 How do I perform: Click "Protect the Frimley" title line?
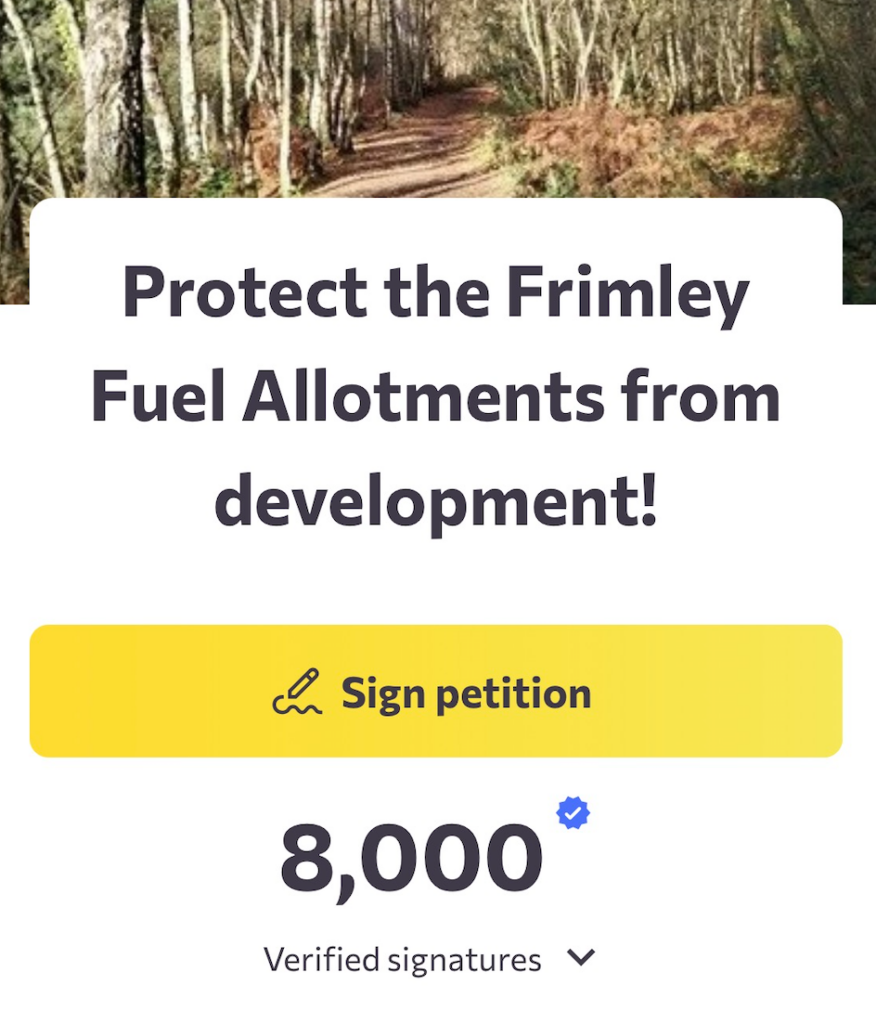pyautogui.click(x=436, y=291)
